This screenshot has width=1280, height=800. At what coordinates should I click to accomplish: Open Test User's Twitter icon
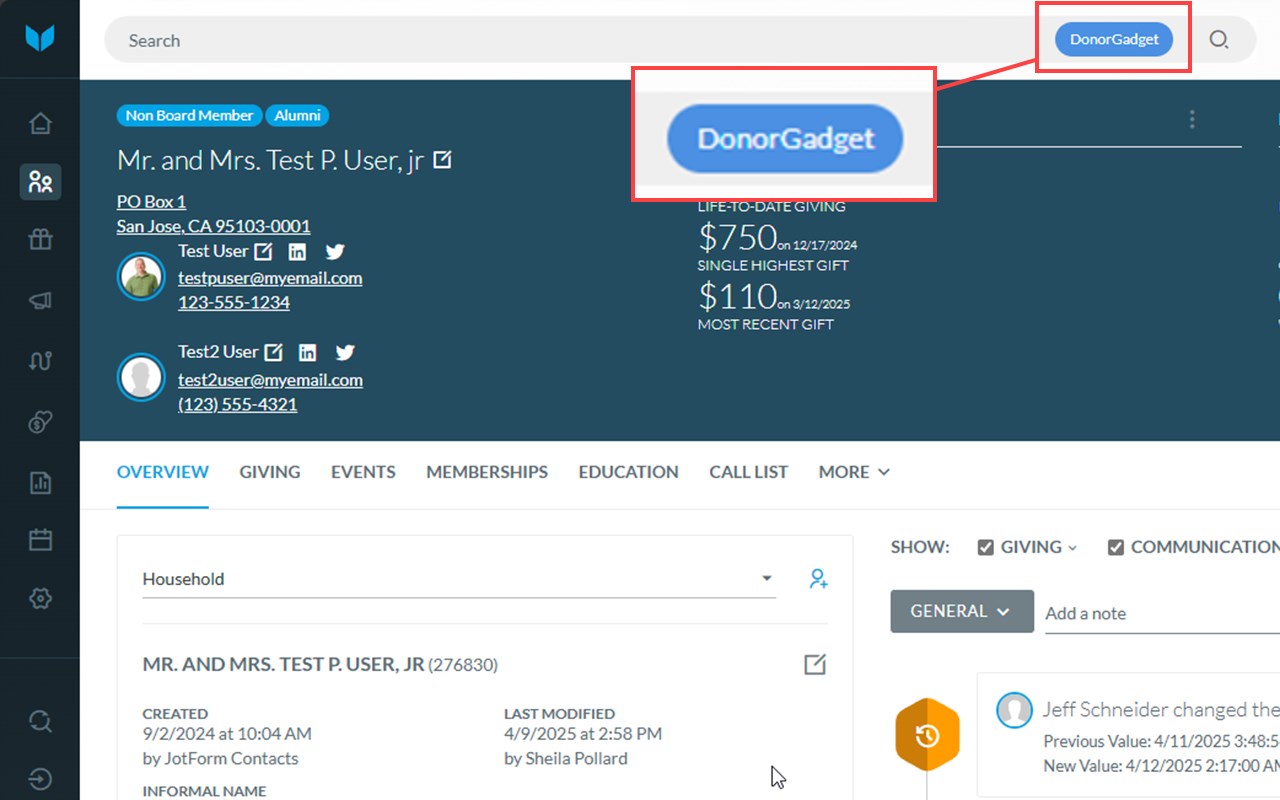[335, 251]
